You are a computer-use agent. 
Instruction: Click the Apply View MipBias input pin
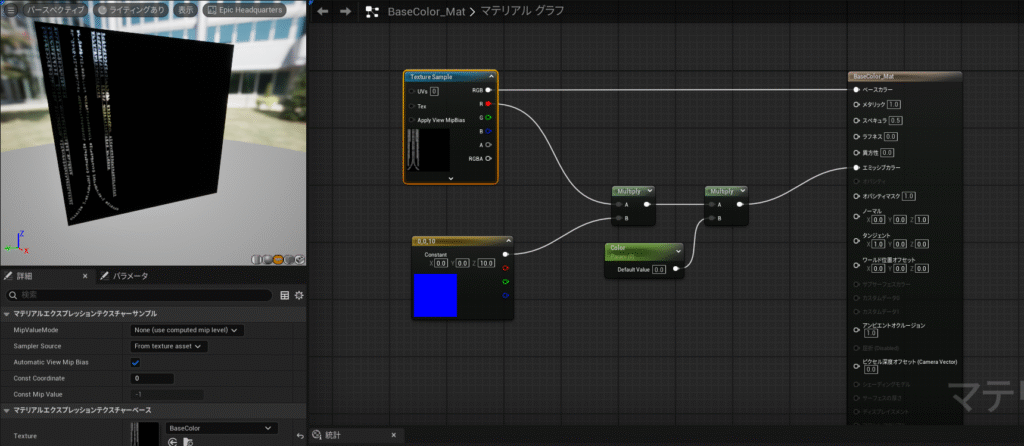click(412, 120)
